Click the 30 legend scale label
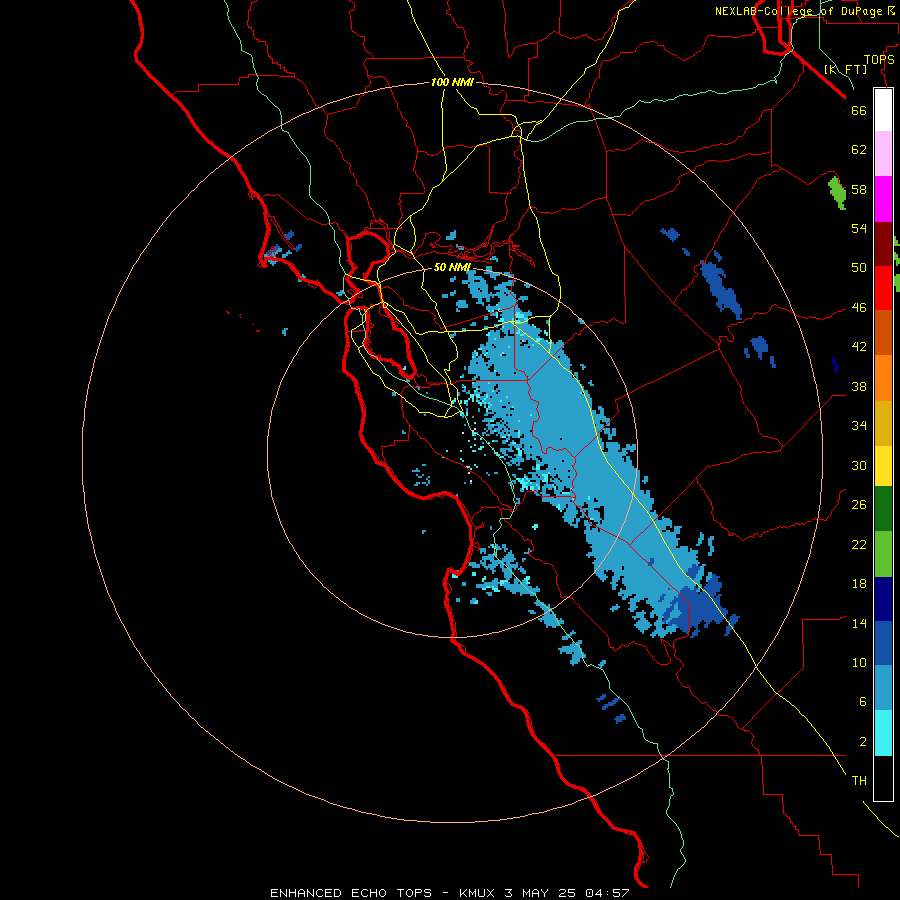This screenshot has height=900, width=900. coord(859,465)
